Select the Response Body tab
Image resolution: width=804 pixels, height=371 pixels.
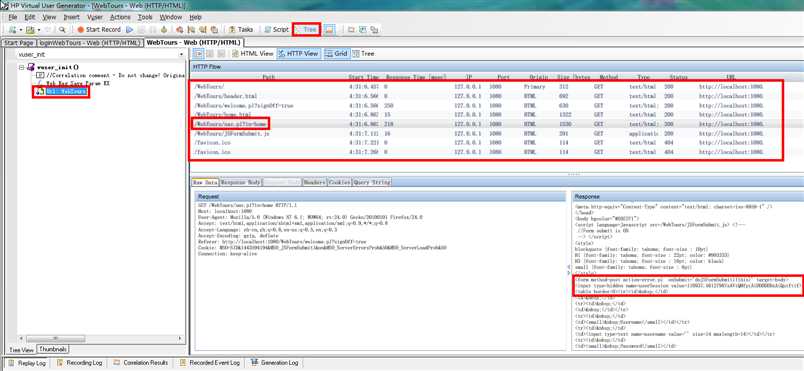pos(240,182)
